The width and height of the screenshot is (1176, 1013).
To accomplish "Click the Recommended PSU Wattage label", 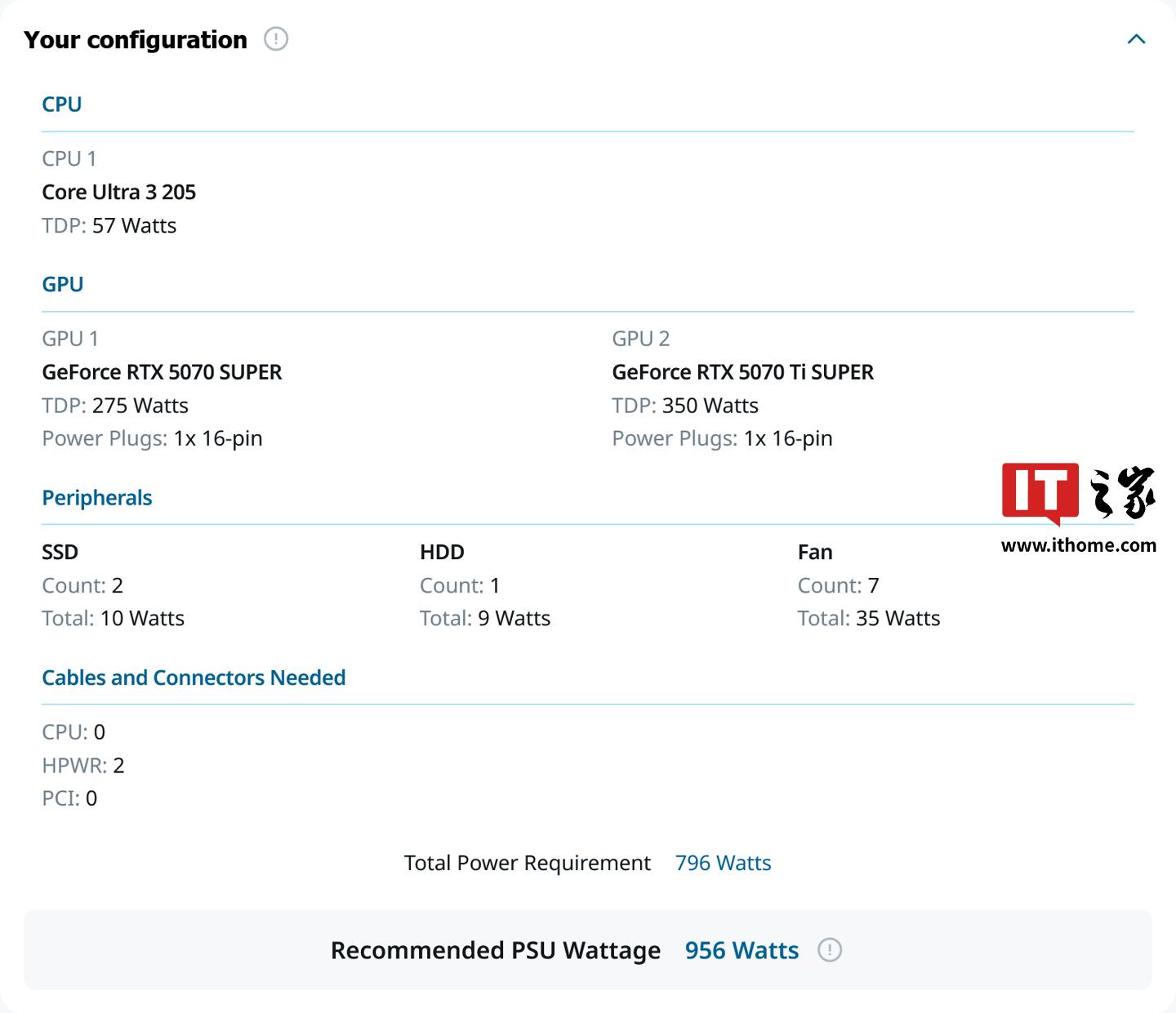I will pyautogui.click(x=495, y=950).
